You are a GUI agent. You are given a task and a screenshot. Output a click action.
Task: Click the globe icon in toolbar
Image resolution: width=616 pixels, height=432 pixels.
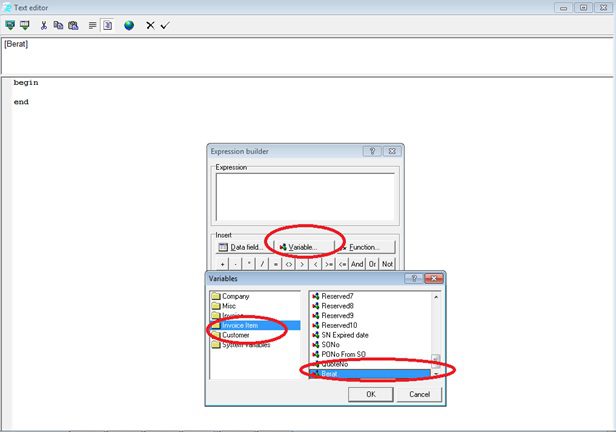(x=129, y=25)
